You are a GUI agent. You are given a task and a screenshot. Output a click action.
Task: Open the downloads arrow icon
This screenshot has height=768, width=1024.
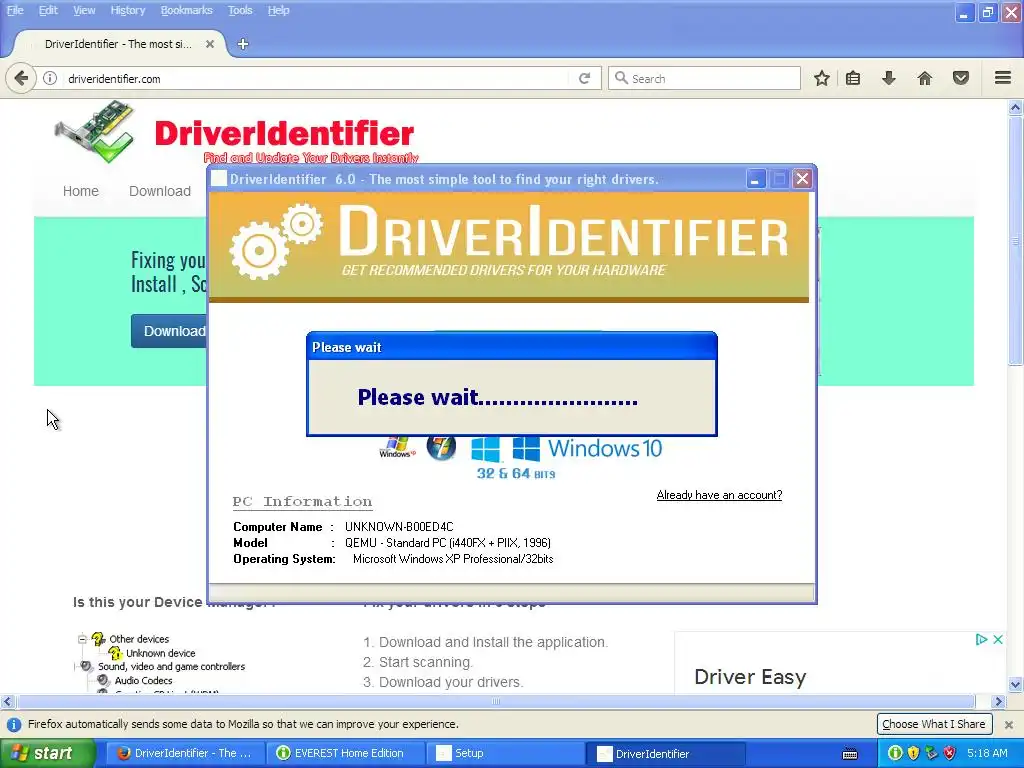pos(889,79)
